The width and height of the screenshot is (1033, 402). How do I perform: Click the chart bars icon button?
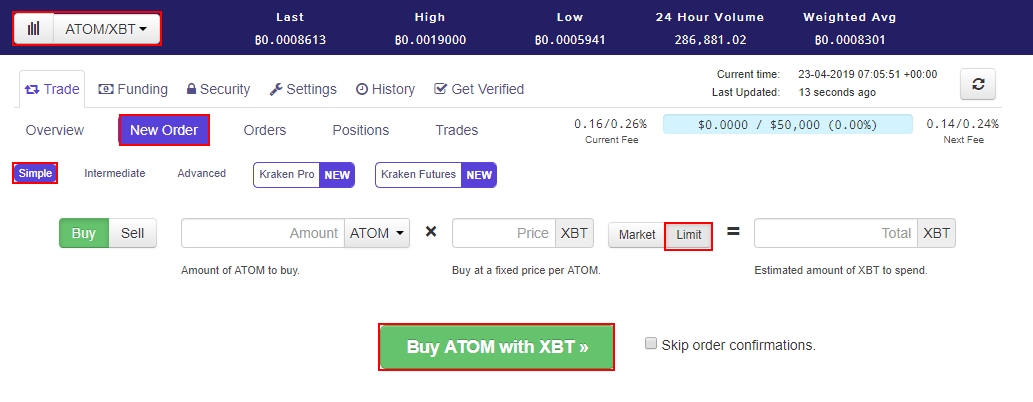(33, 29)
